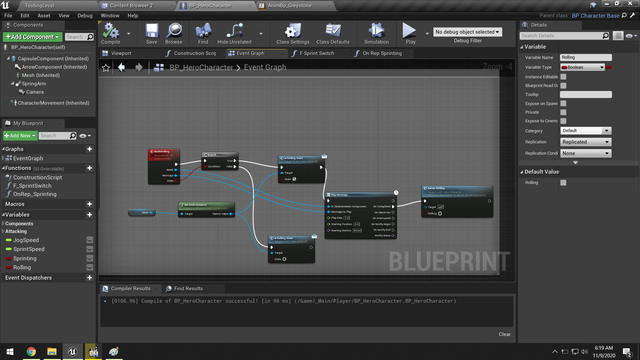This screenshot has height=360, width=640.
Task: Play the level with the Play button
Action: 409,33
